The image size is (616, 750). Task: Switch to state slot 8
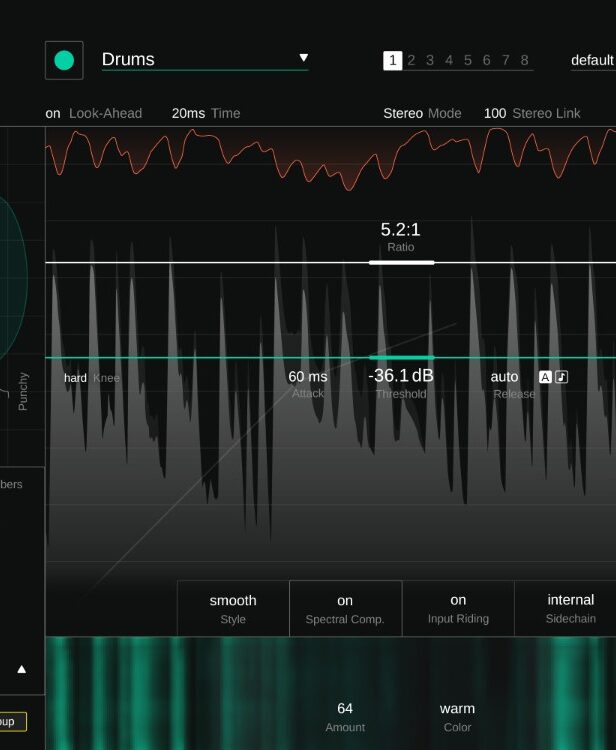pos(524,61)
